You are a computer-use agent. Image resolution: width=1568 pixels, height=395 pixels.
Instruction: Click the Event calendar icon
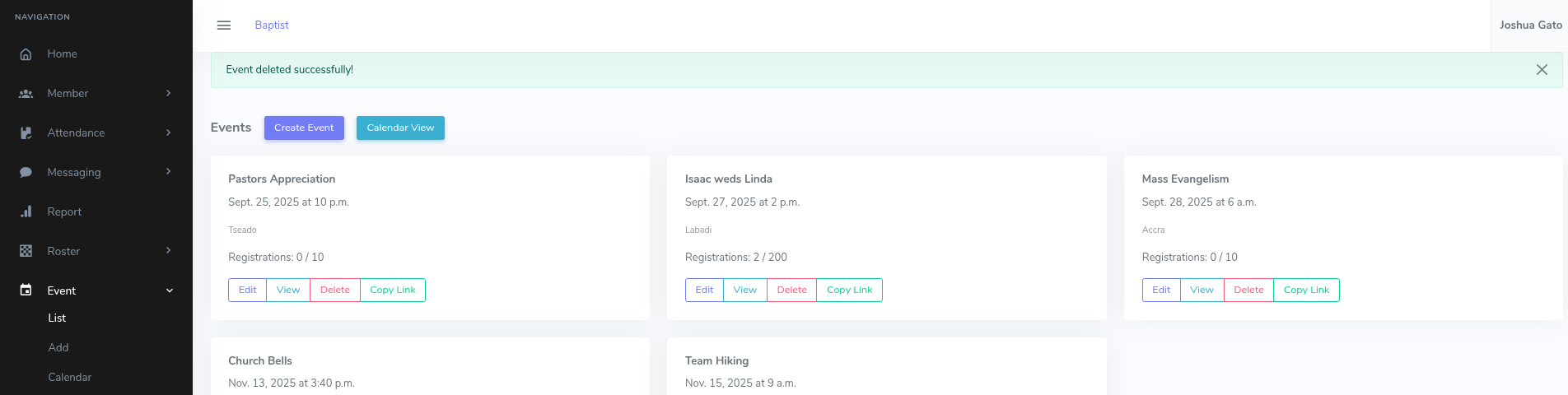pos(26,290)
